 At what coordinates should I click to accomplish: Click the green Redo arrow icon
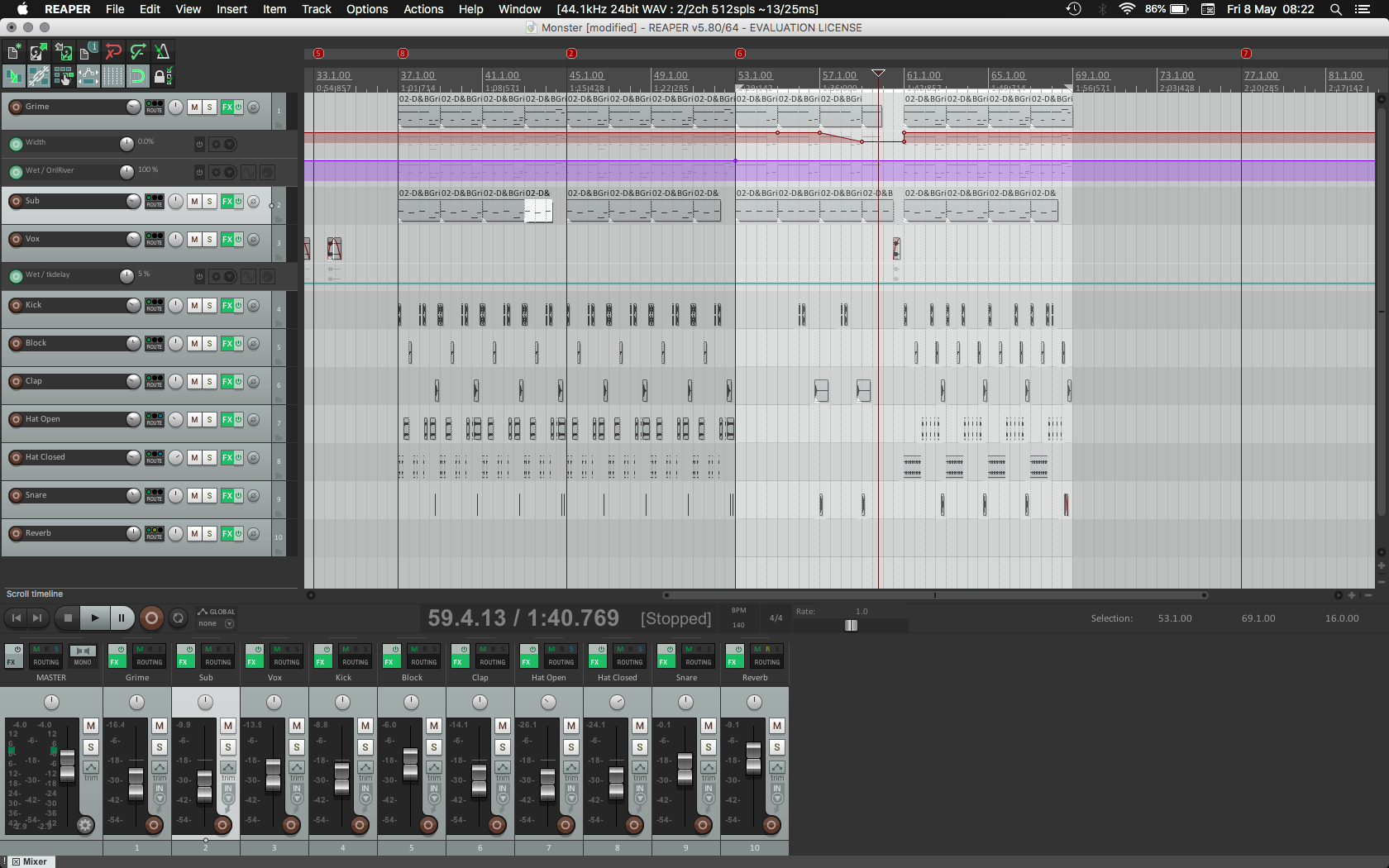(138, 52)
